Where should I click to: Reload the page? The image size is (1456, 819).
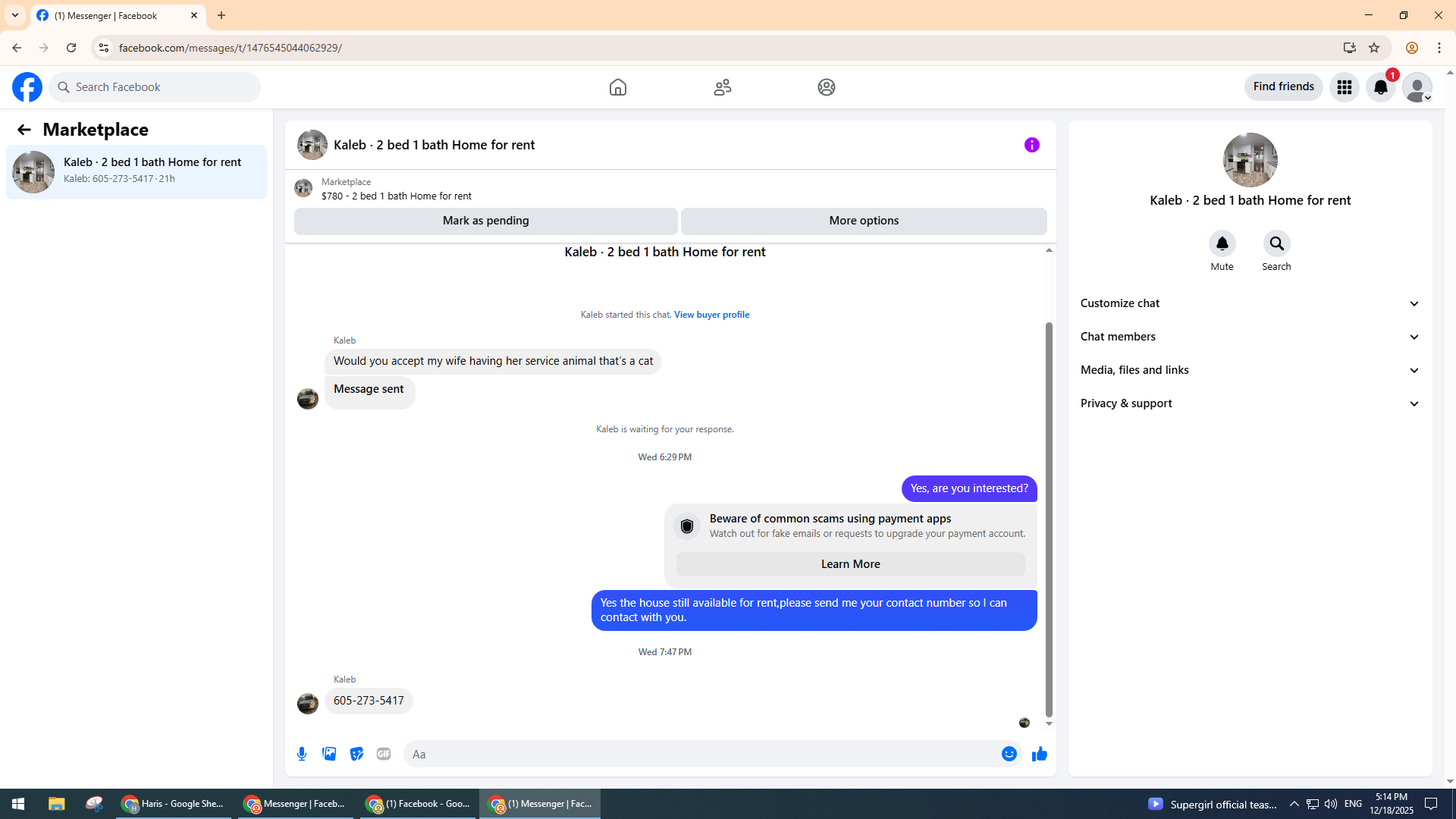point(71,48)
